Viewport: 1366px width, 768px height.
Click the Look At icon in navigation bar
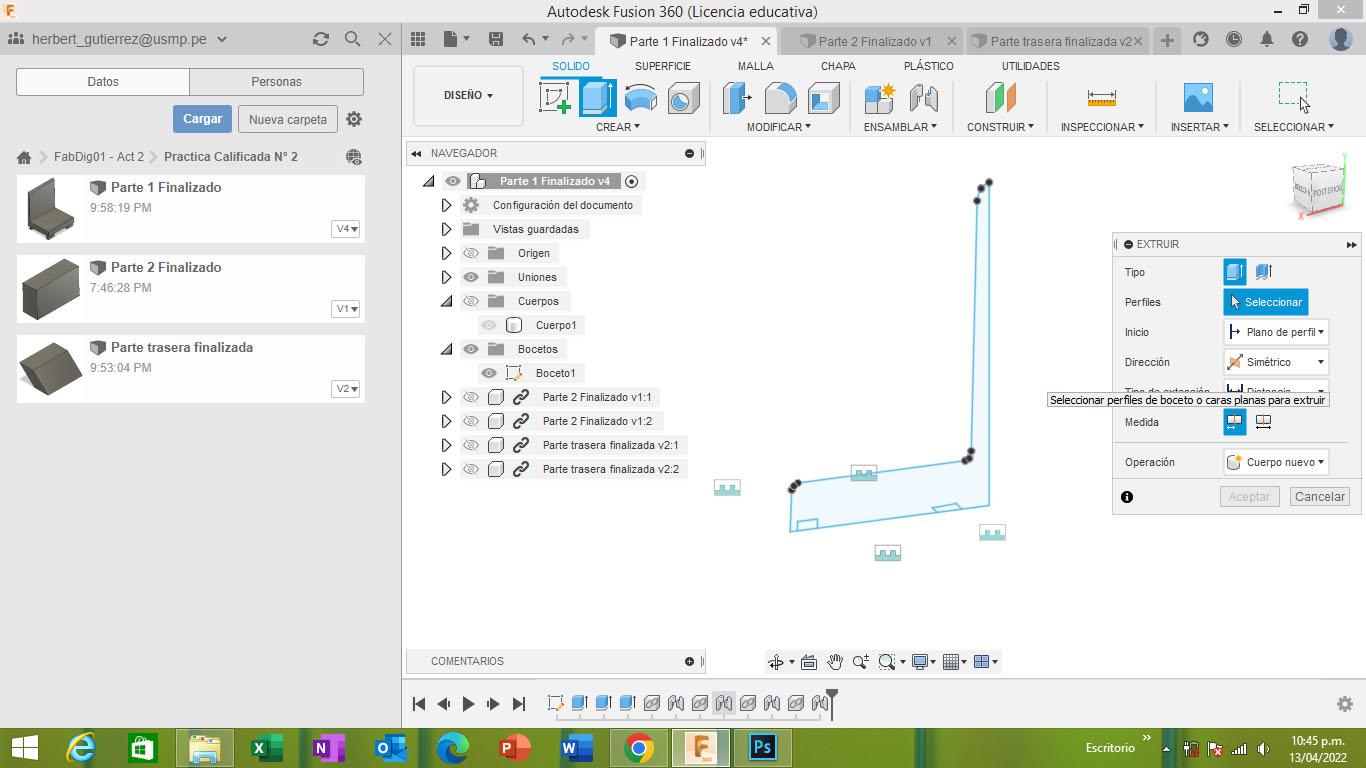tap(809, 662)
